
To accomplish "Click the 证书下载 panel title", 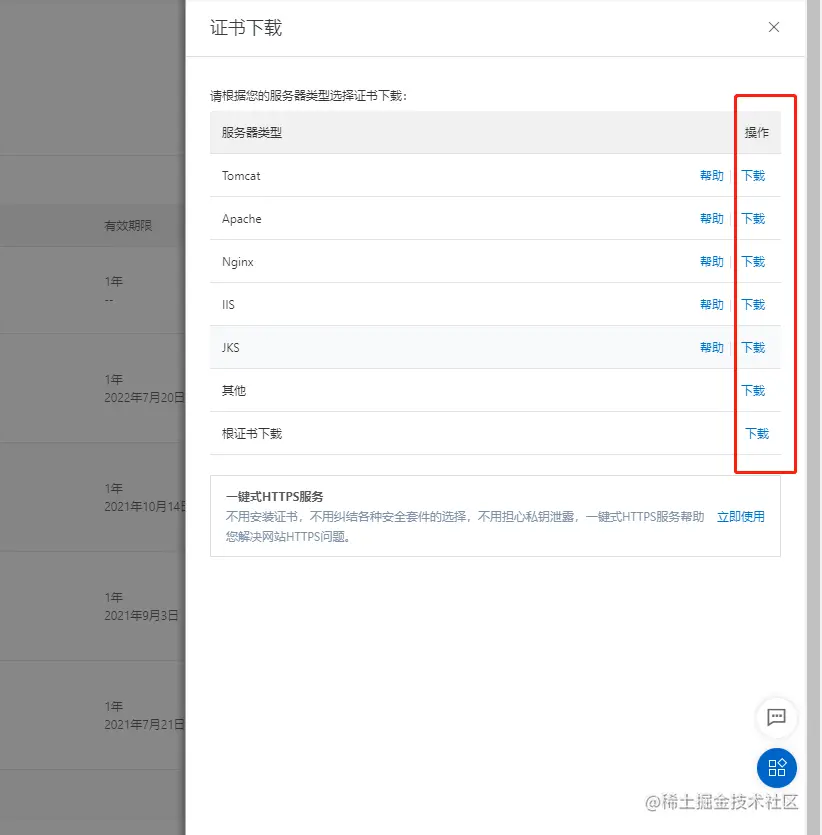I will coord(245,28).
